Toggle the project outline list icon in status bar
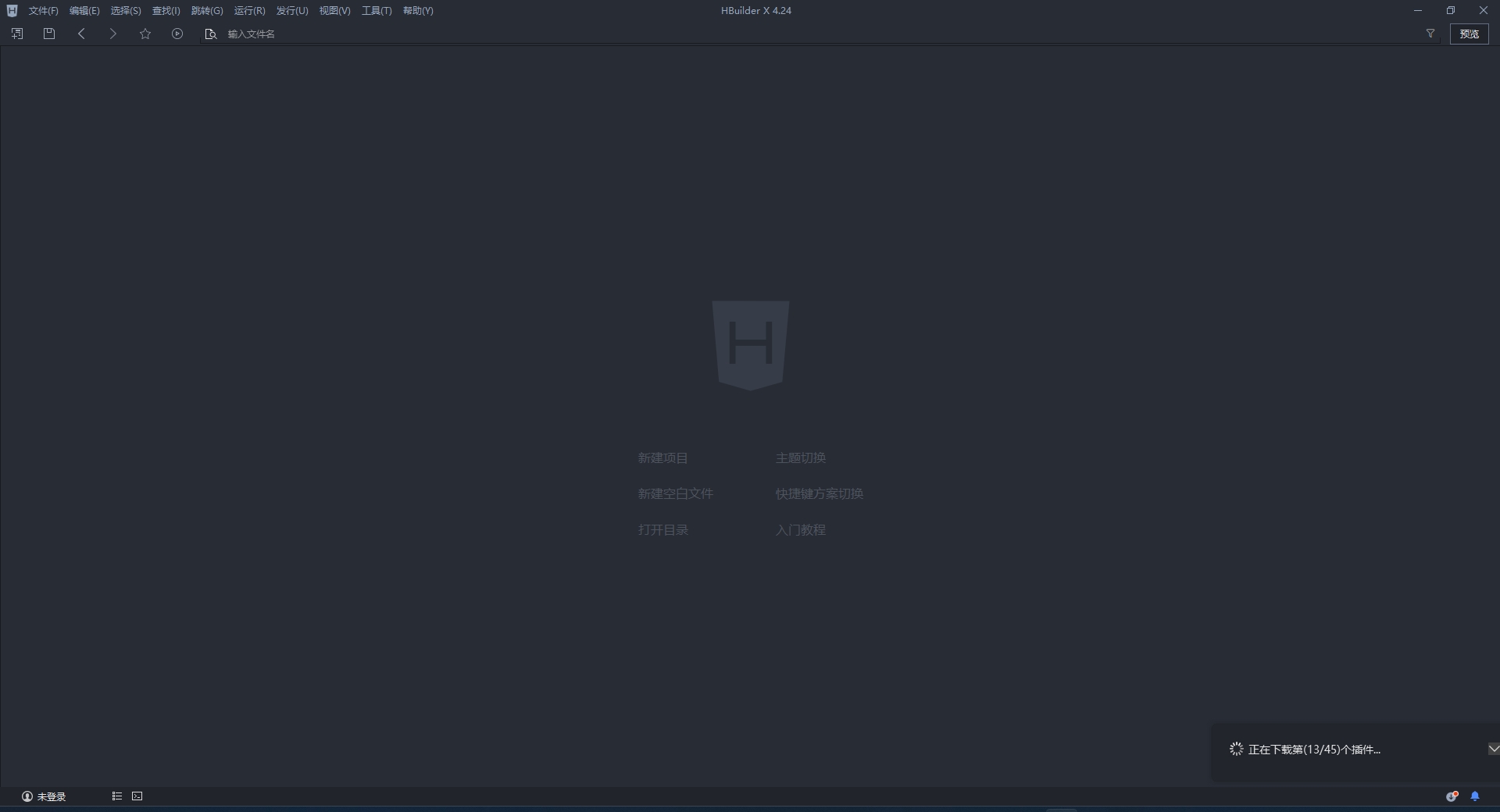1500x812 pixels. tap(116, 796)
